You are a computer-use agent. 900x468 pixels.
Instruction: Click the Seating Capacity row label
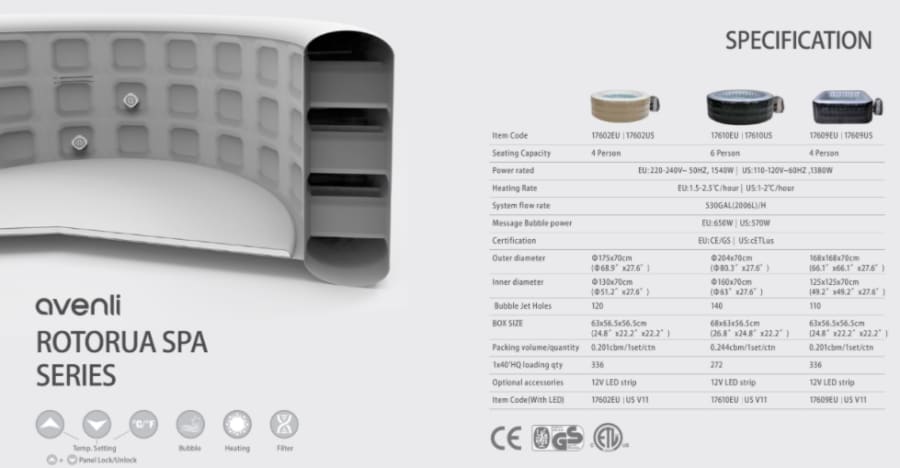pyautogui.click(x=525, y=153)
